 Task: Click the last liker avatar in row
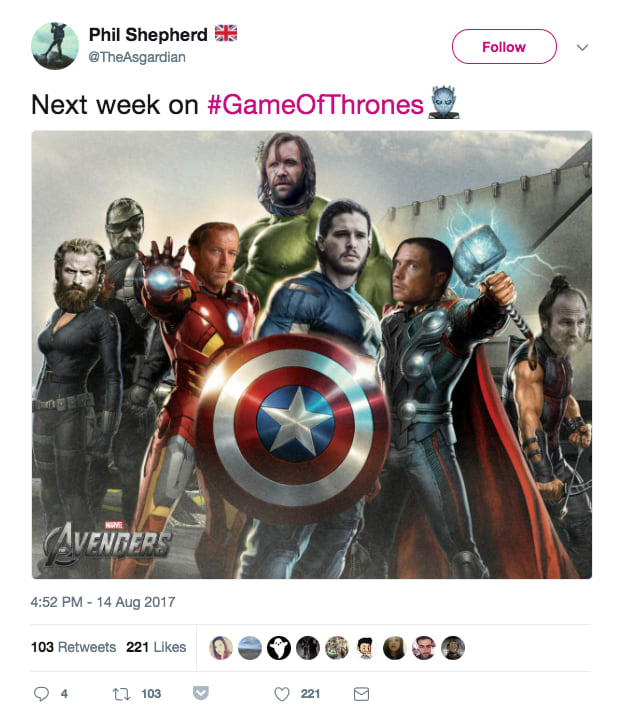[452, 648]
